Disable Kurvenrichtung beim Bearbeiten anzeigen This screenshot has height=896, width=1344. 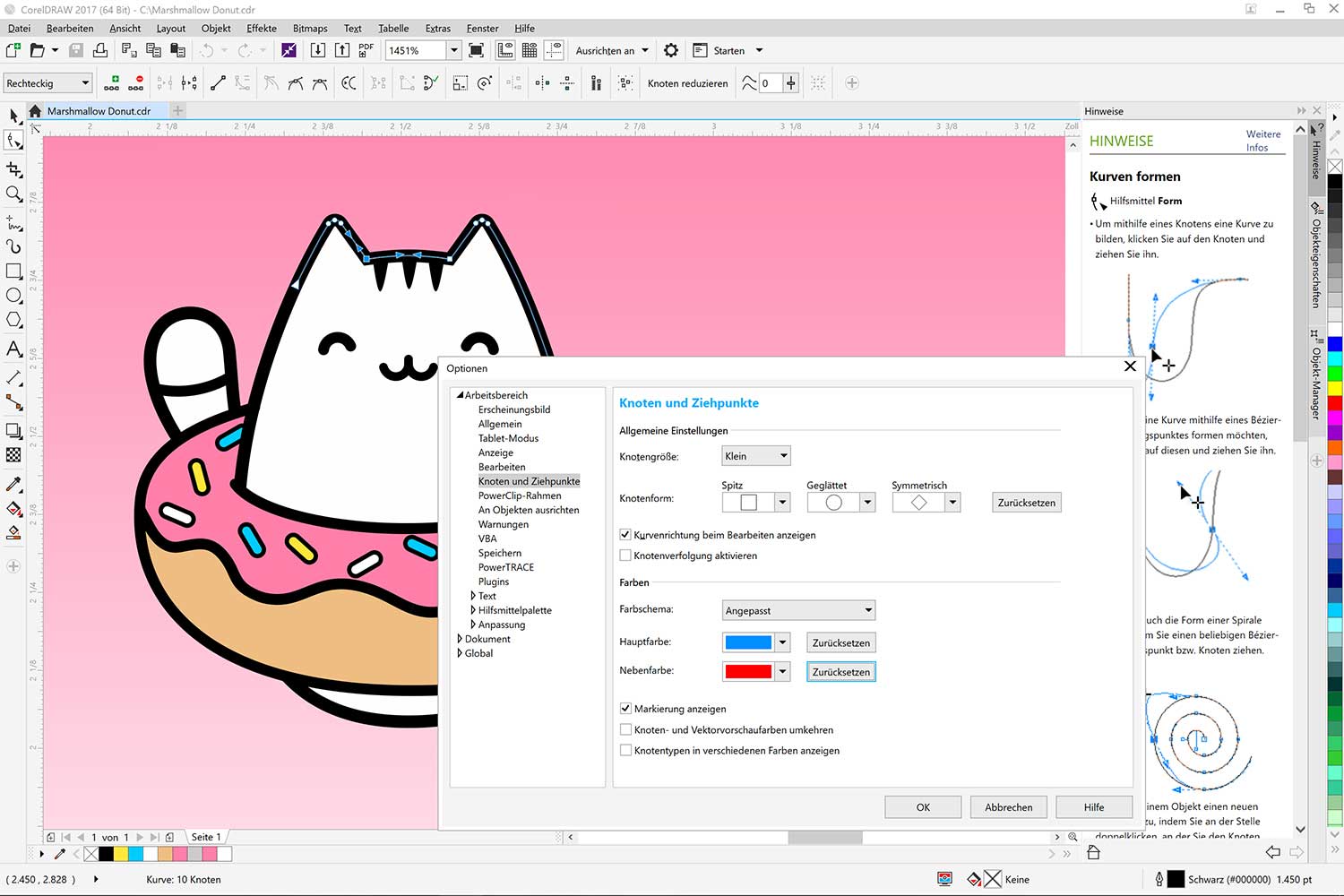click(625, 534)
